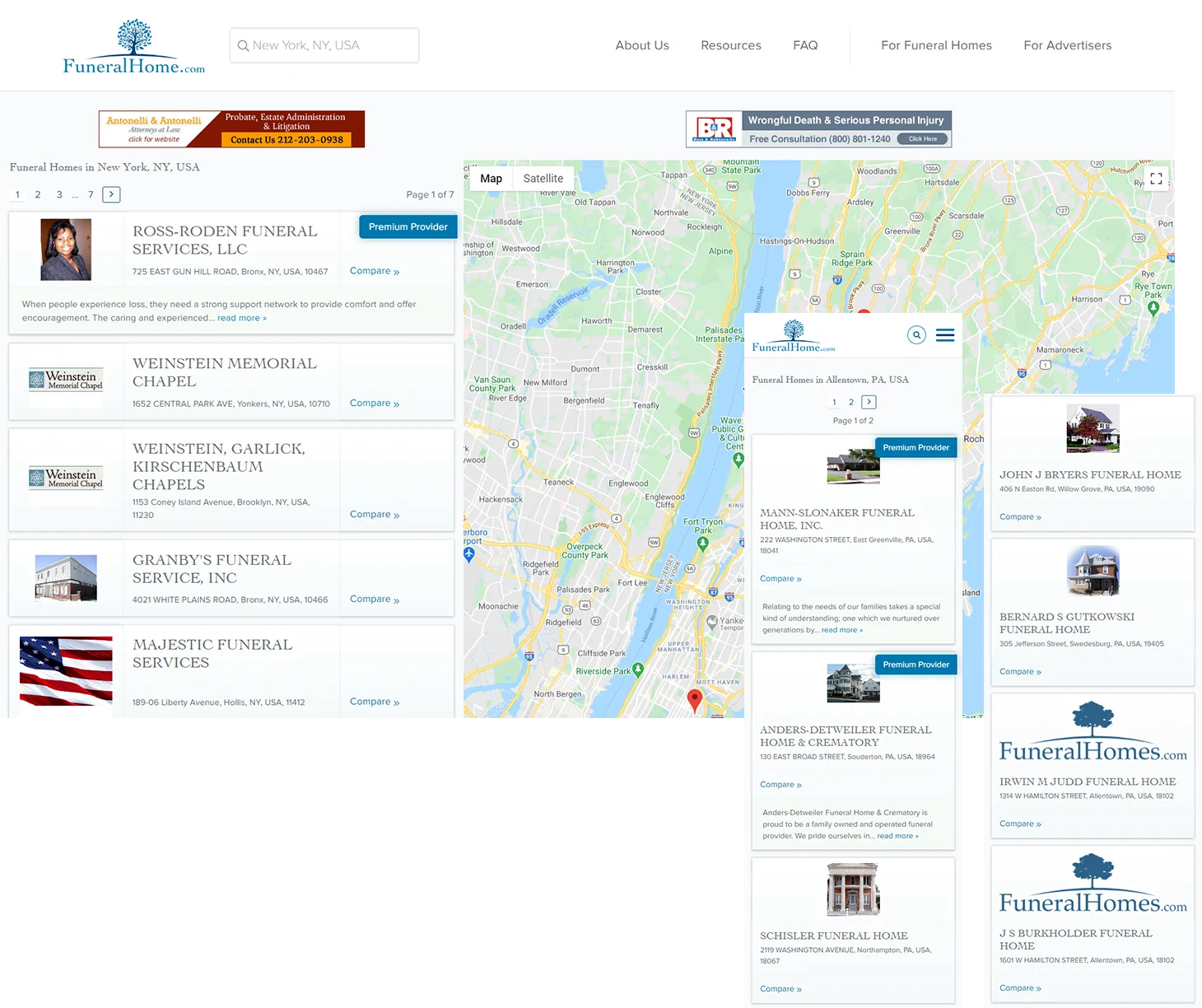Image resolution: width=1202 pixels, height=1008 pixels.
Task: Click read more on Mann-Slonaker description
Action: 842,630
